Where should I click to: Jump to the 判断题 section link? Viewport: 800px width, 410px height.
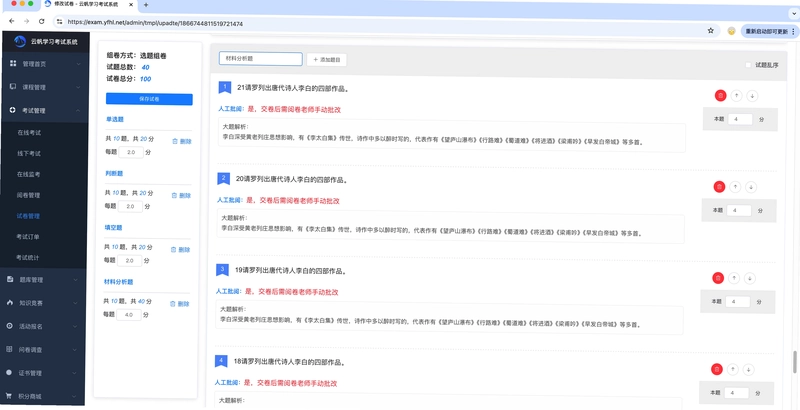coord(114,173)
